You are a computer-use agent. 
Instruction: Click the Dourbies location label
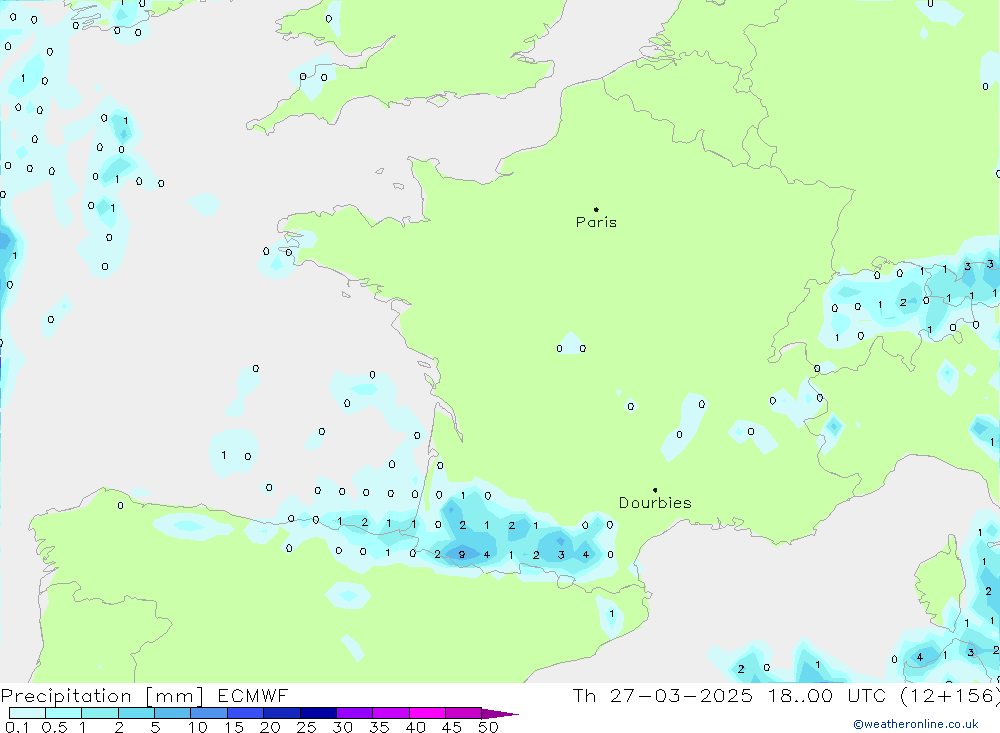point(655,503)
